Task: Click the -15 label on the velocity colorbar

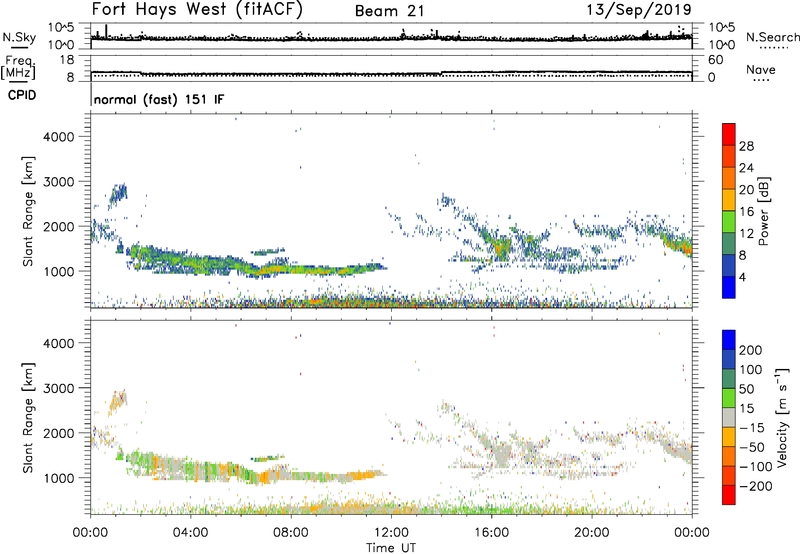Action: (752, 428)
